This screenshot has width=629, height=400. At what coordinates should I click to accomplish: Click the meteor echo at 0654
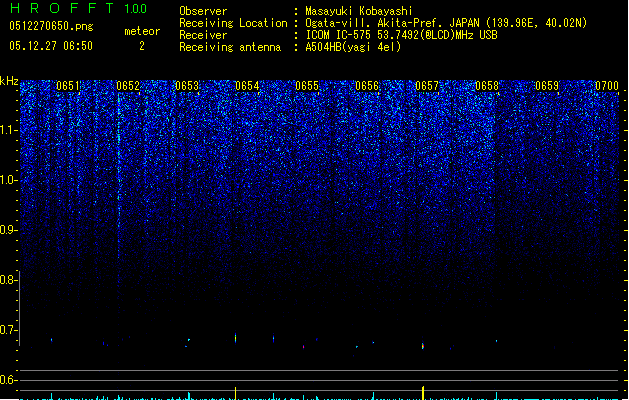(235, 338)
